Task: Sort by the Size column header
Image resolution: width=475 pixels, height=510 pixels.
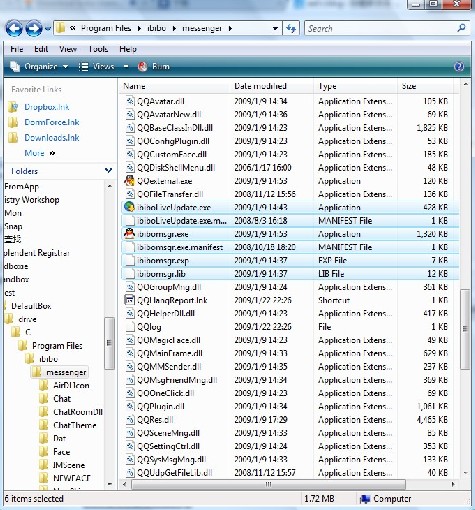Action: pos(409,86)
